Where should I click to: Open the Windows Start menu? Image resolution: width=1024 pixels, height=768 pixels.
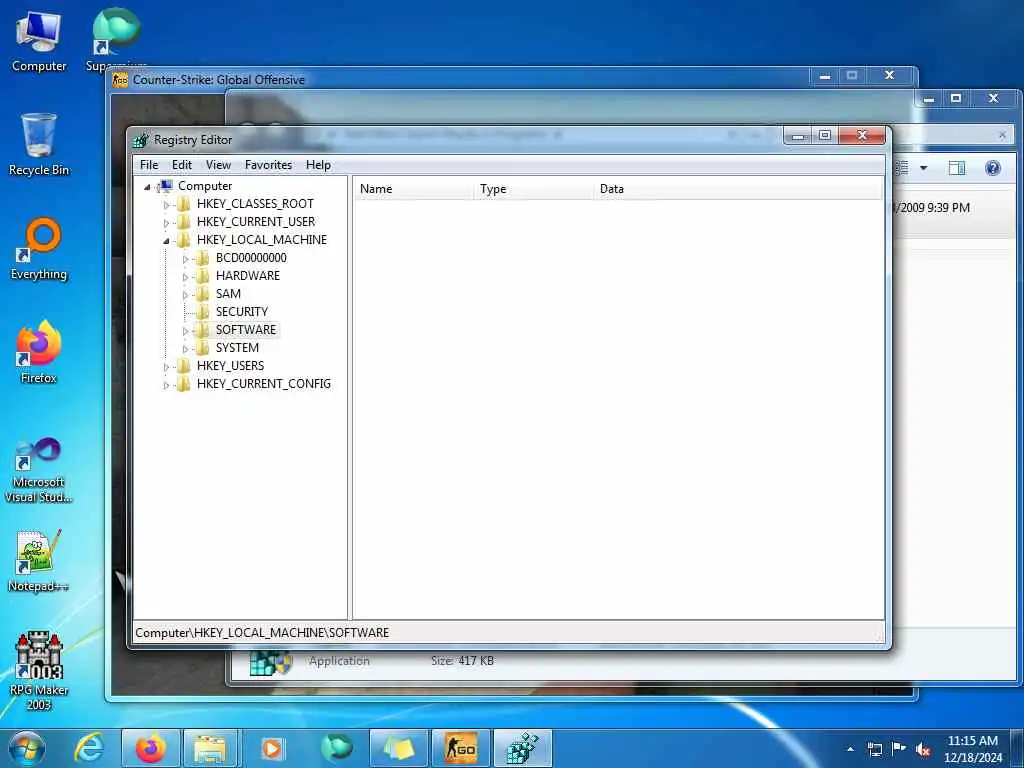pos(27,748)
